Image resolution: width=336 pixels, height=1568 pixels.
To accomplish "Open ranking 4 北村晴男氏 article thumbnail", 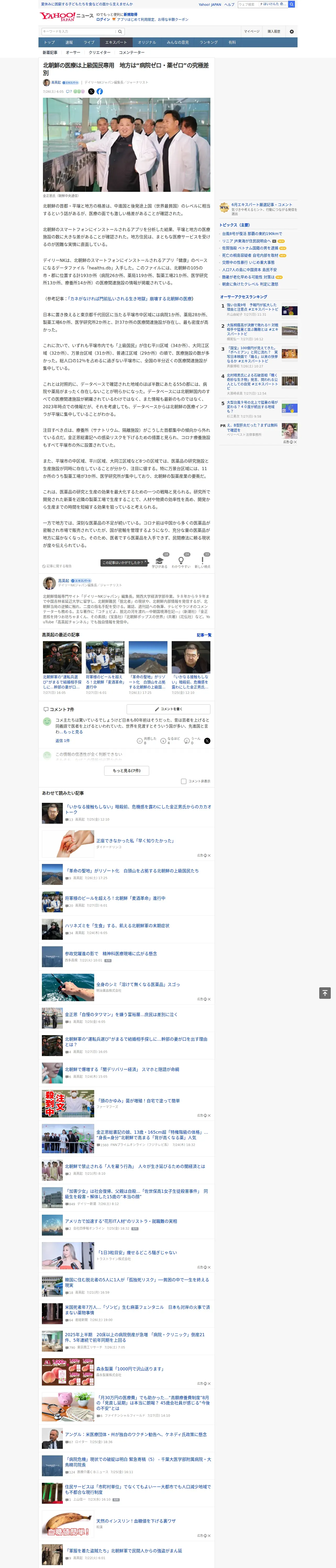I will [x=290, y=381].
